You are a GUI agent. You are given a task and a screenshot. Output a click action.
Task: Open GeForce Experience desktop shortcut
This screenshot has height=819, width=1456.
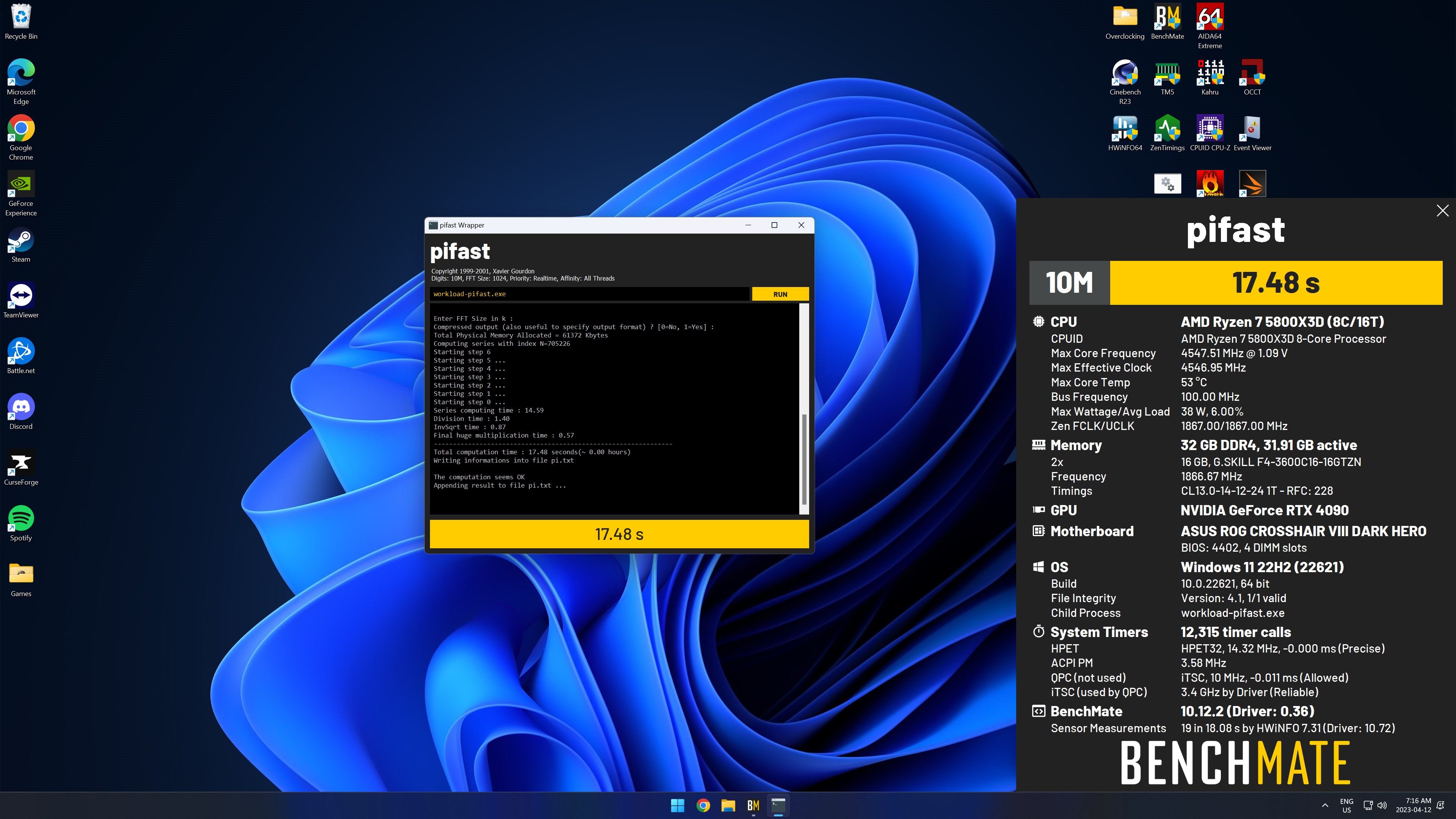click(x=21, y=194)
